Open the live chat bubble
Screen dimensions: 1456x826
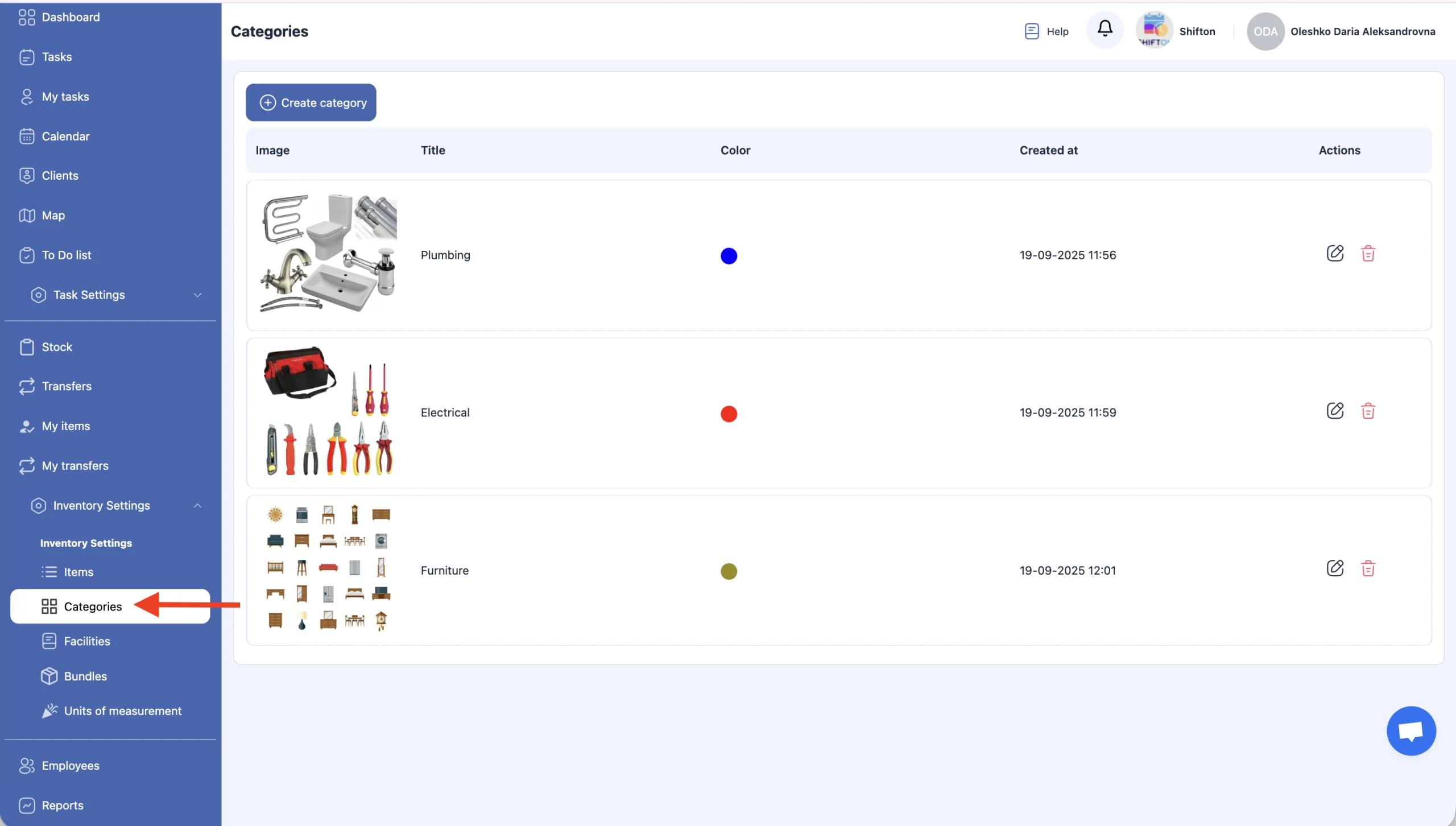click(1411, 731)
